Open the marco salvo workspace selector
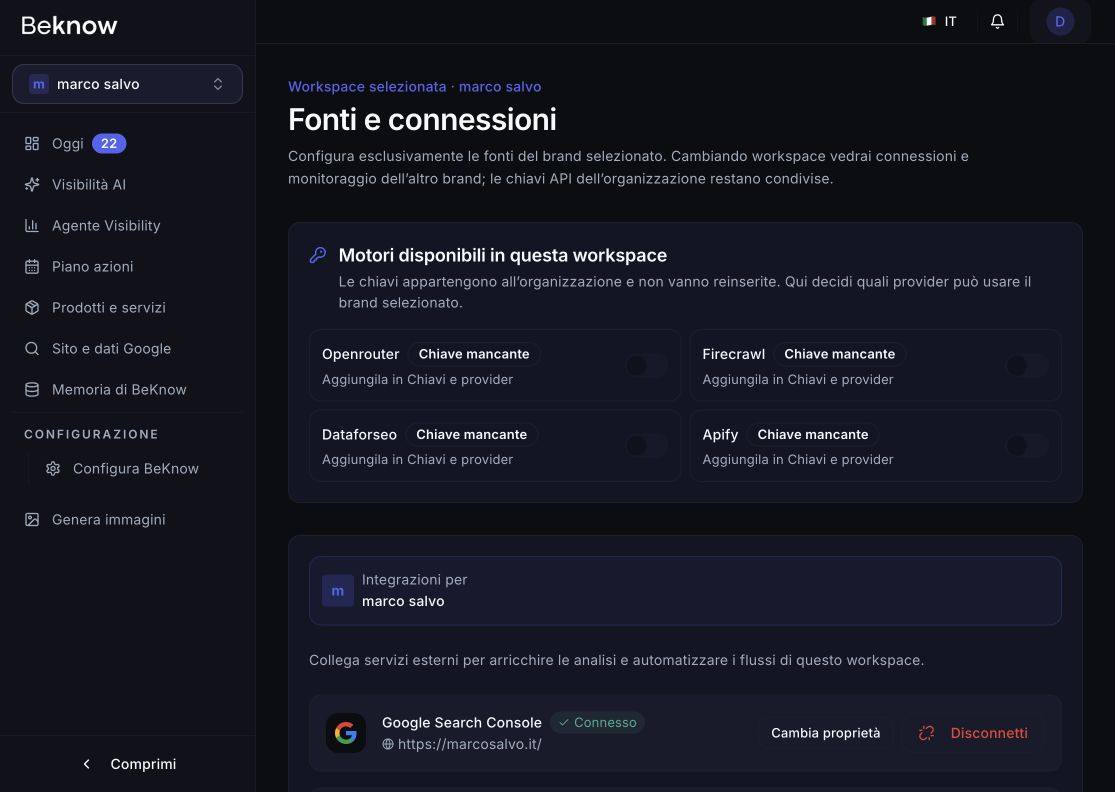Image resolution: width=1115 pixels, height=792 pixels. pos(127,84)
